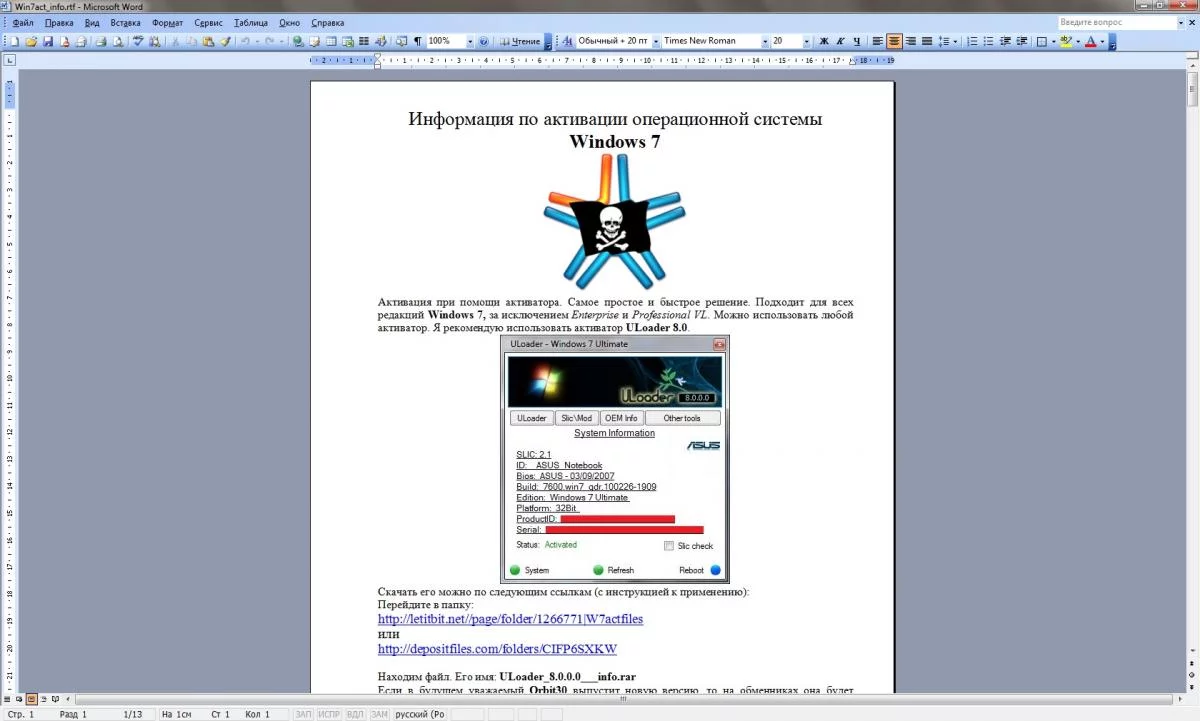Justify the paragraph text
Image resolution: width=1200 pixels, height=721 pixels.
(927, 41)
